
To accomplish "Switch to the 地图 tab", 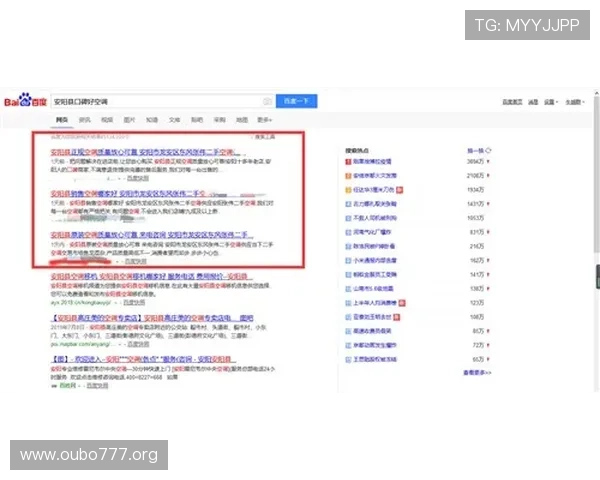I will (x=242, y=120).
